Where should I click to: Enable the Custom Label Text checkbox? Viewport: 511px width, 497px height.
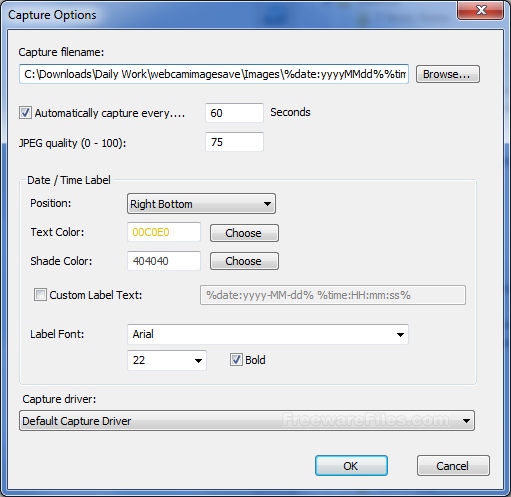[40, 295]
